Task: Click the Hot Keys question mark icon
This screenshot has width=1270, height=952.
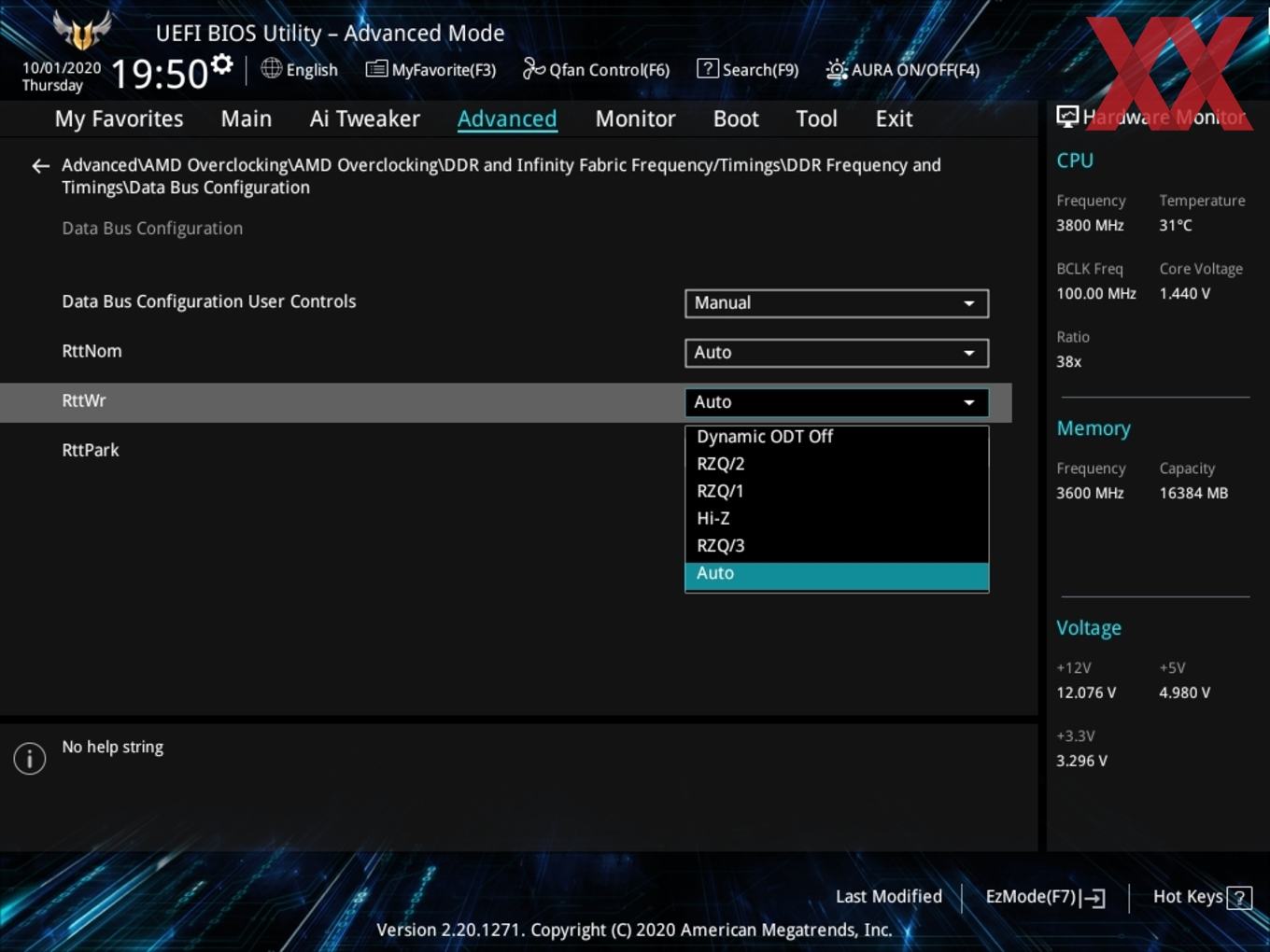Action: [x=1239, y=898]
